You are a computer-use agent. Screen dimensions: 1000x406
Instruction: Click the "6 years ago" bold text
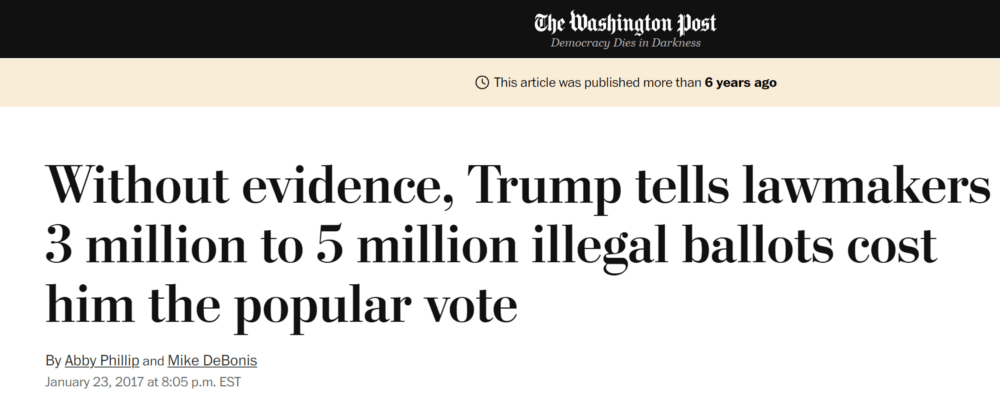click(740, 83)
